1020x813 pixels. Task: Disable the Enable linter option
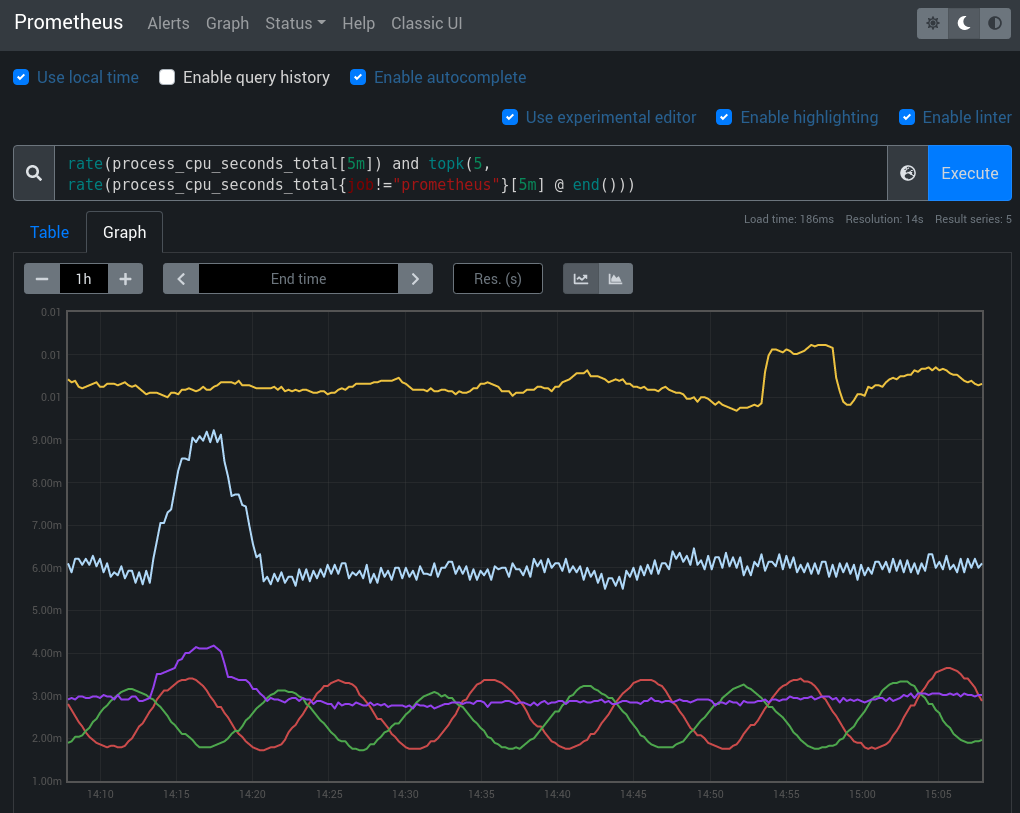coord(906,117)
